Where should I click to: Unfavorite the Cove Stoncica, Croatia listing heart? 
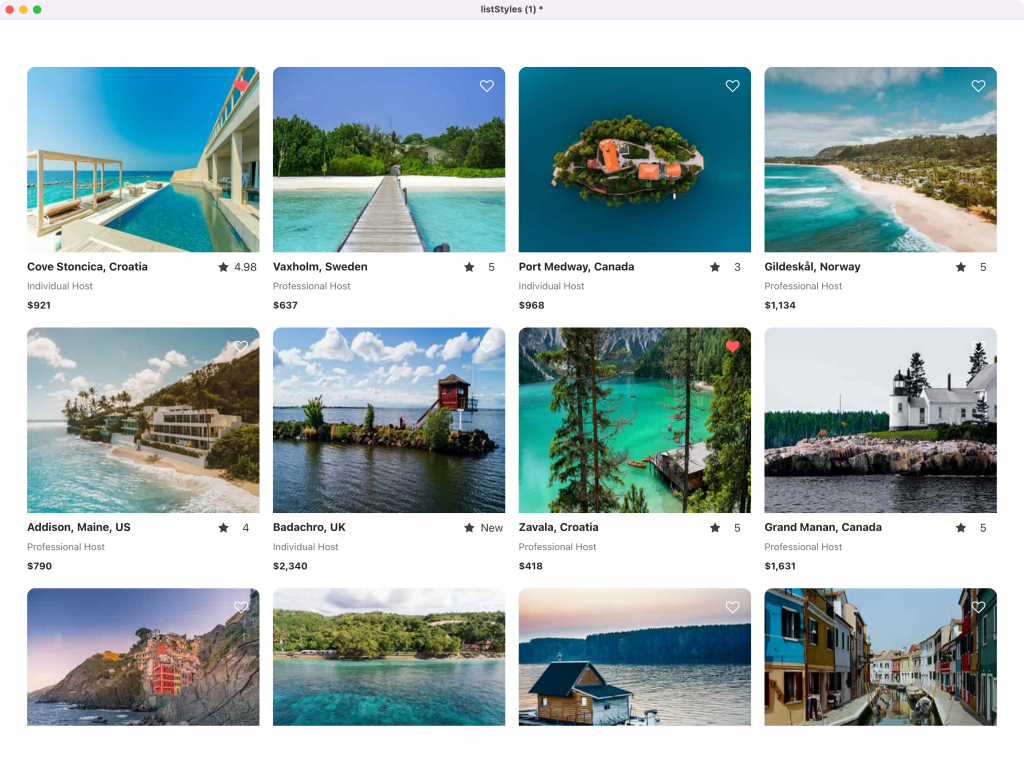pos(241,86)
